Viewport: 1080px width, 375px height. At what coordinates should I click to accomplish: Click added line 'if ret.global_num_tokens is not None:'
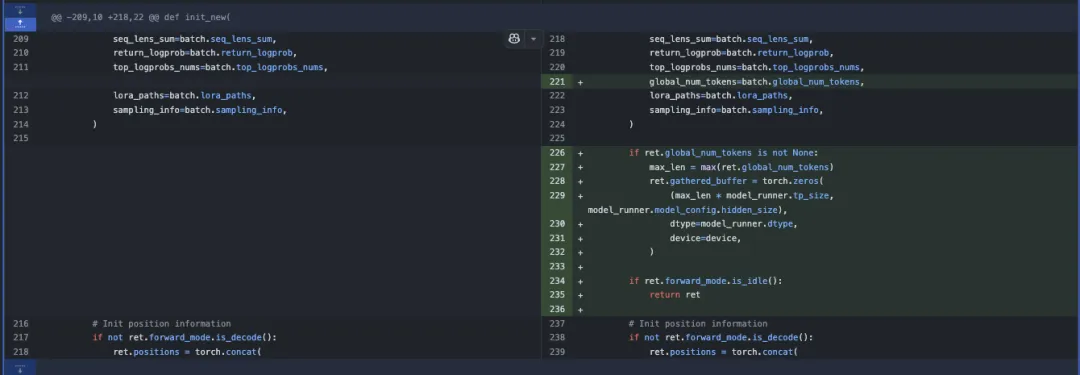(x=723, y=152)
